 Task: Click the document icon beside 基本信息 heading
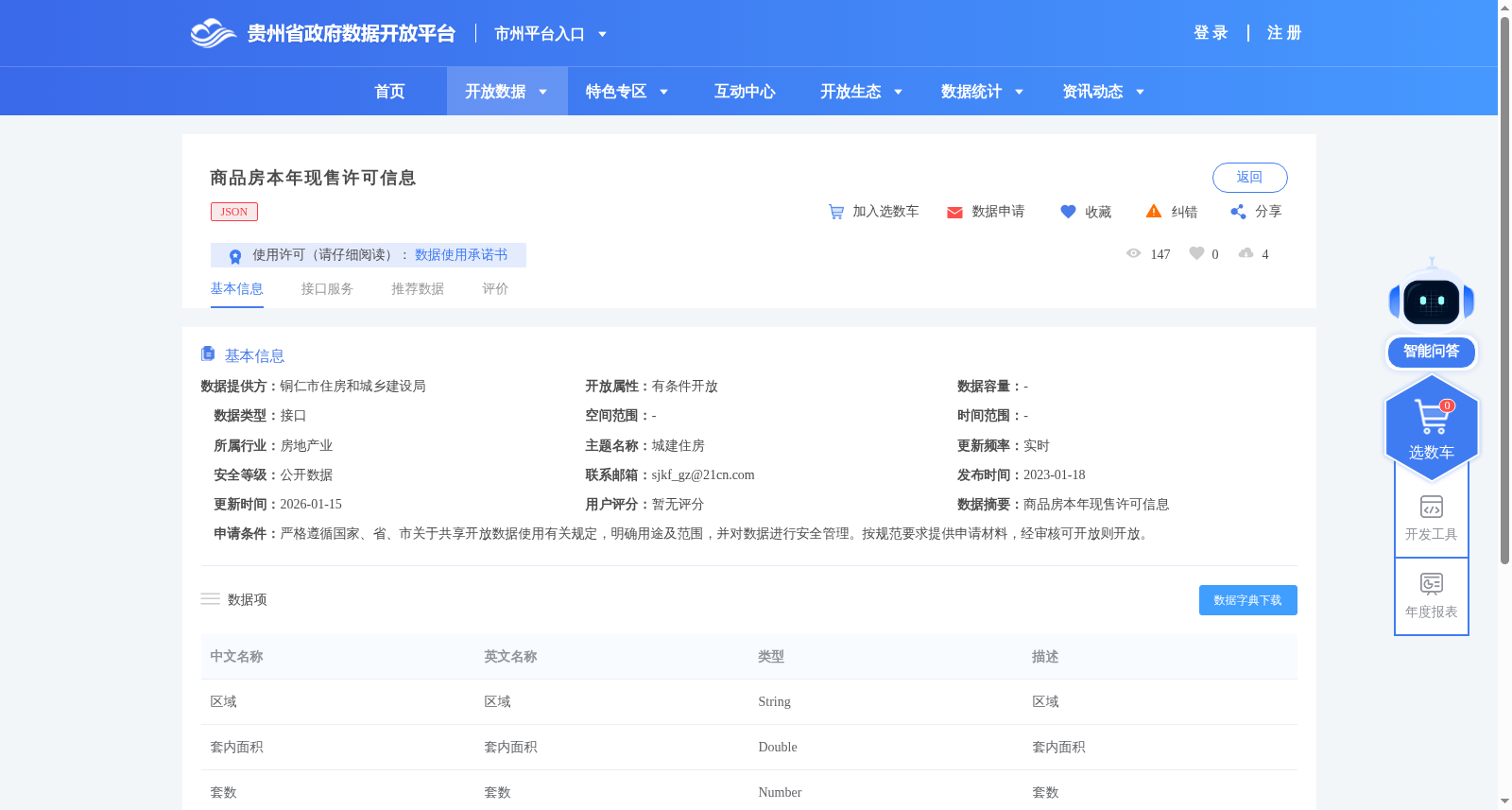(208, 353)
